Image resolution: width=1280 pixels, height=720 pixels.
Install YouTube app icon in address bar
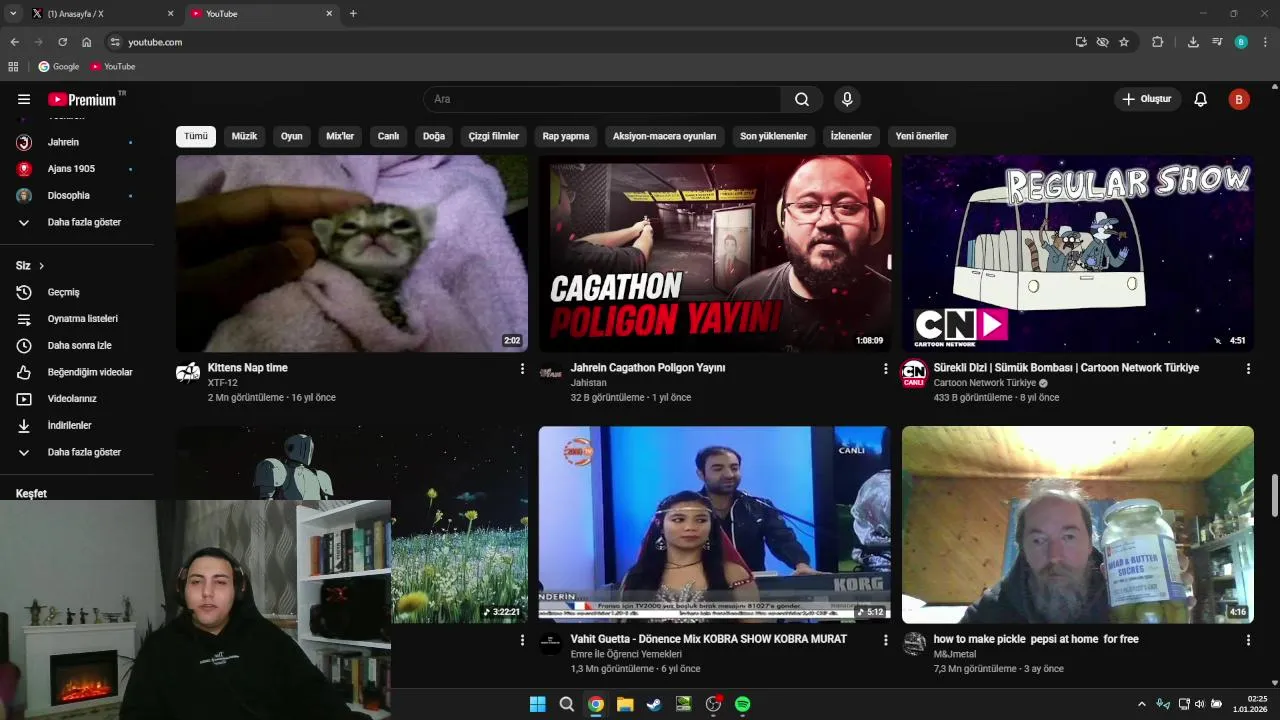(1081, 42)
